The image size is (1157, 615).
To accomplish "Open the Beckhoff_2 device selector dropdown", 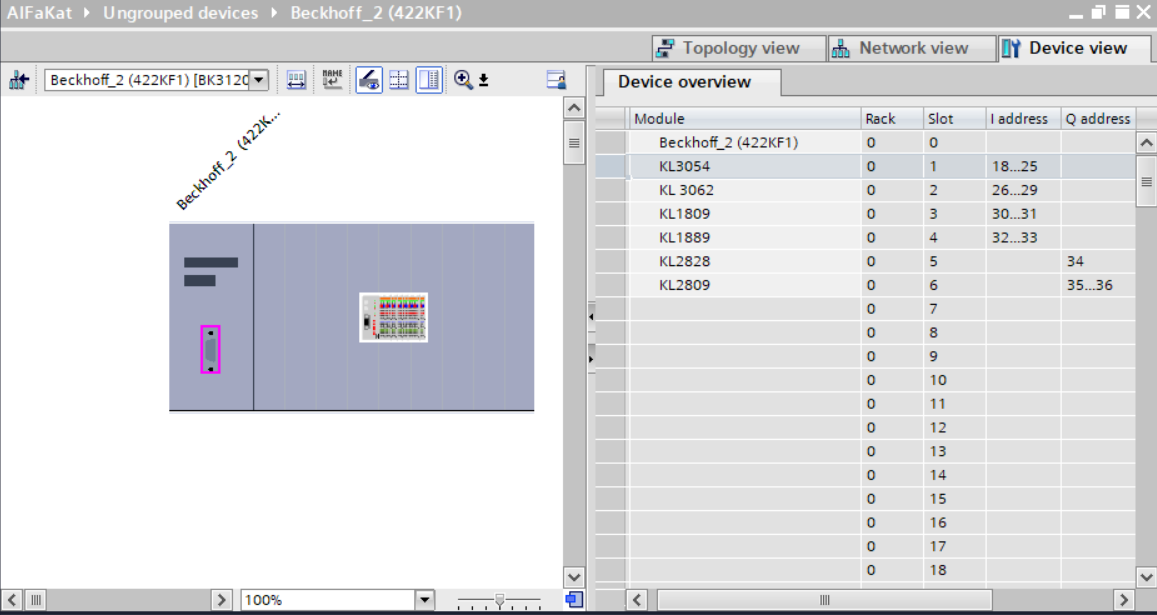I will point(258,80).
